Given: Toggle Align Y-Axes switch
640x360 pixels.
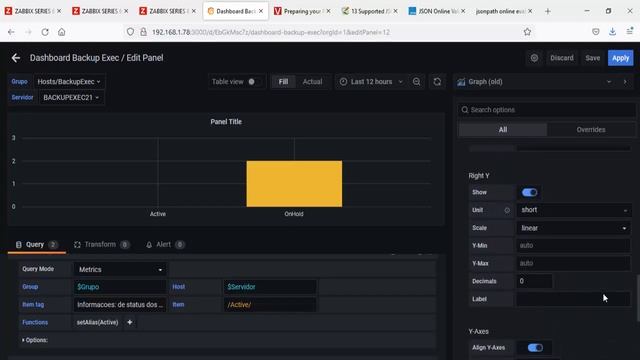Looking at the screenshot, I should point(535,348).
